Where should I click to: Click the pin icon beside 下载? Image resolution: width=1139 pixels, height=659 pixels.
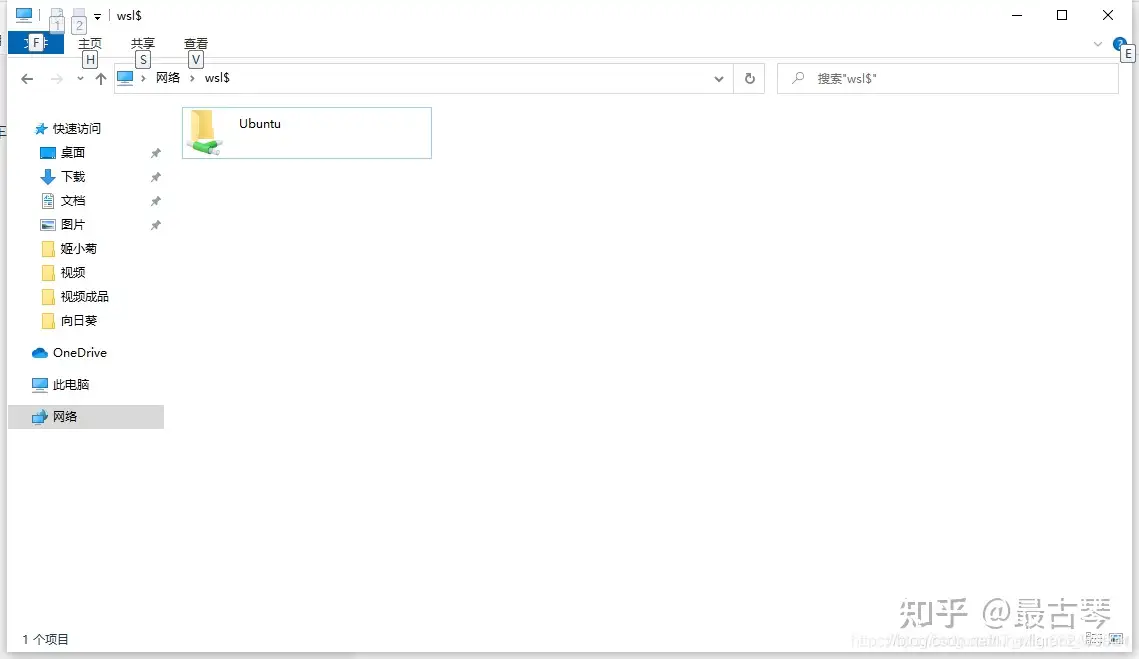155,177
